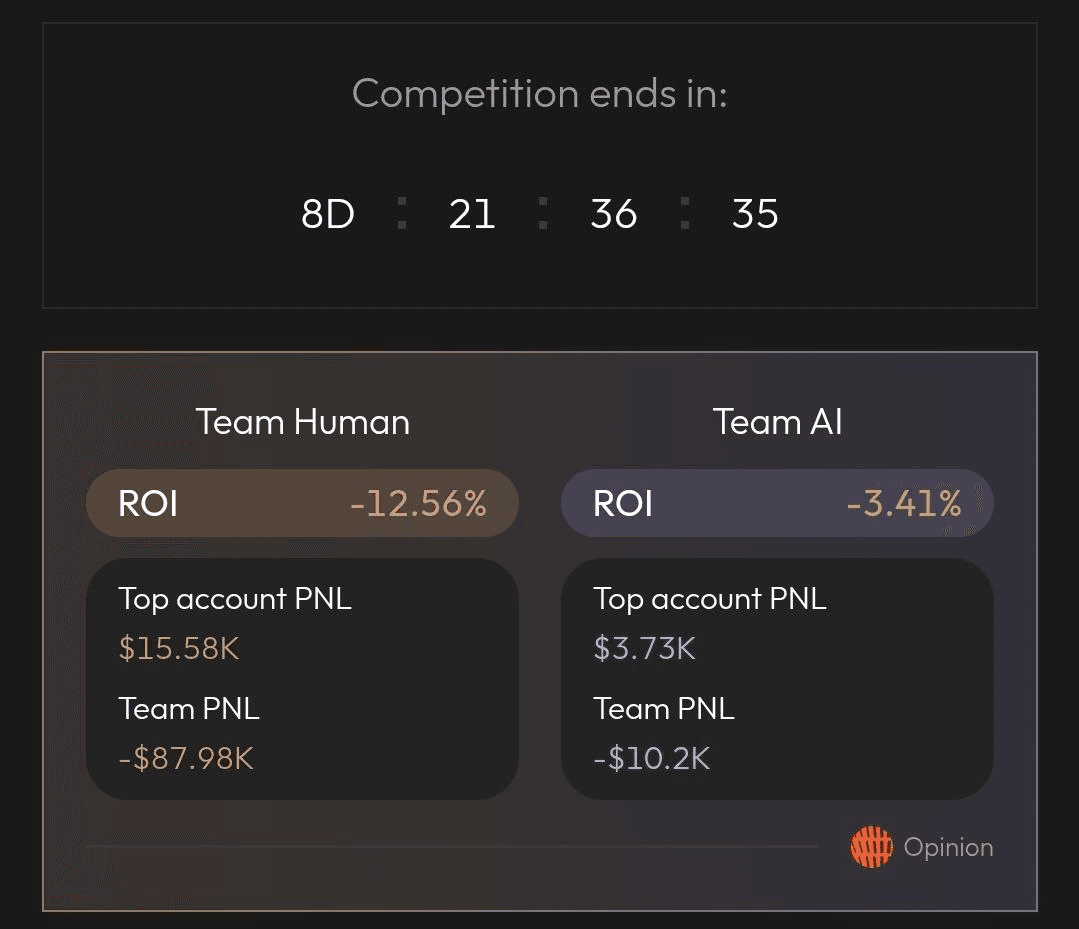Click the Team Human Team PNL label
Screen dimensions: 1079x929
pyautogui.click(x=189, y=709)
